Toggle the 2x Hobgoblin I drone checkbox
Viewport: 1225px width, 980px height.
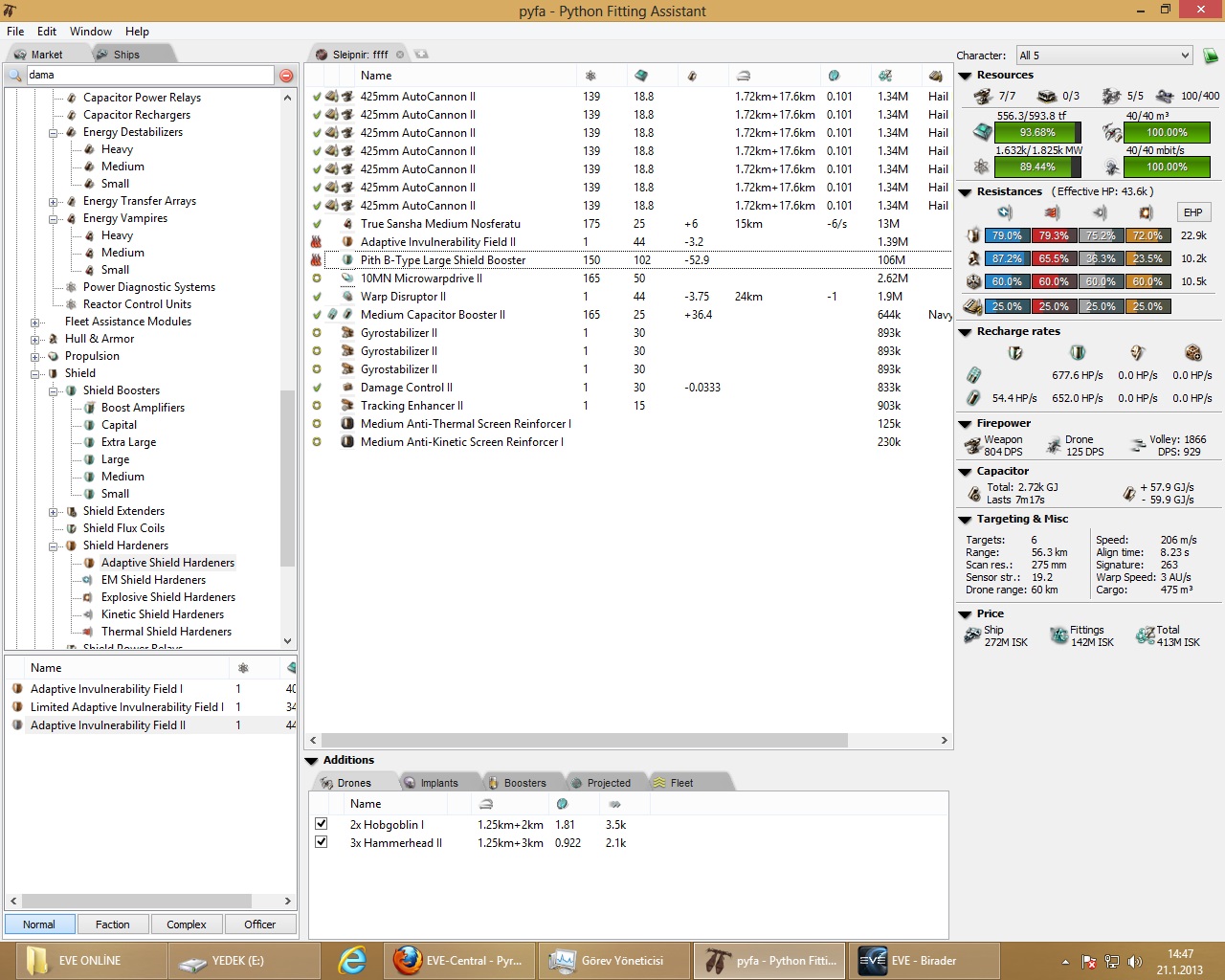tap(322, 824)
